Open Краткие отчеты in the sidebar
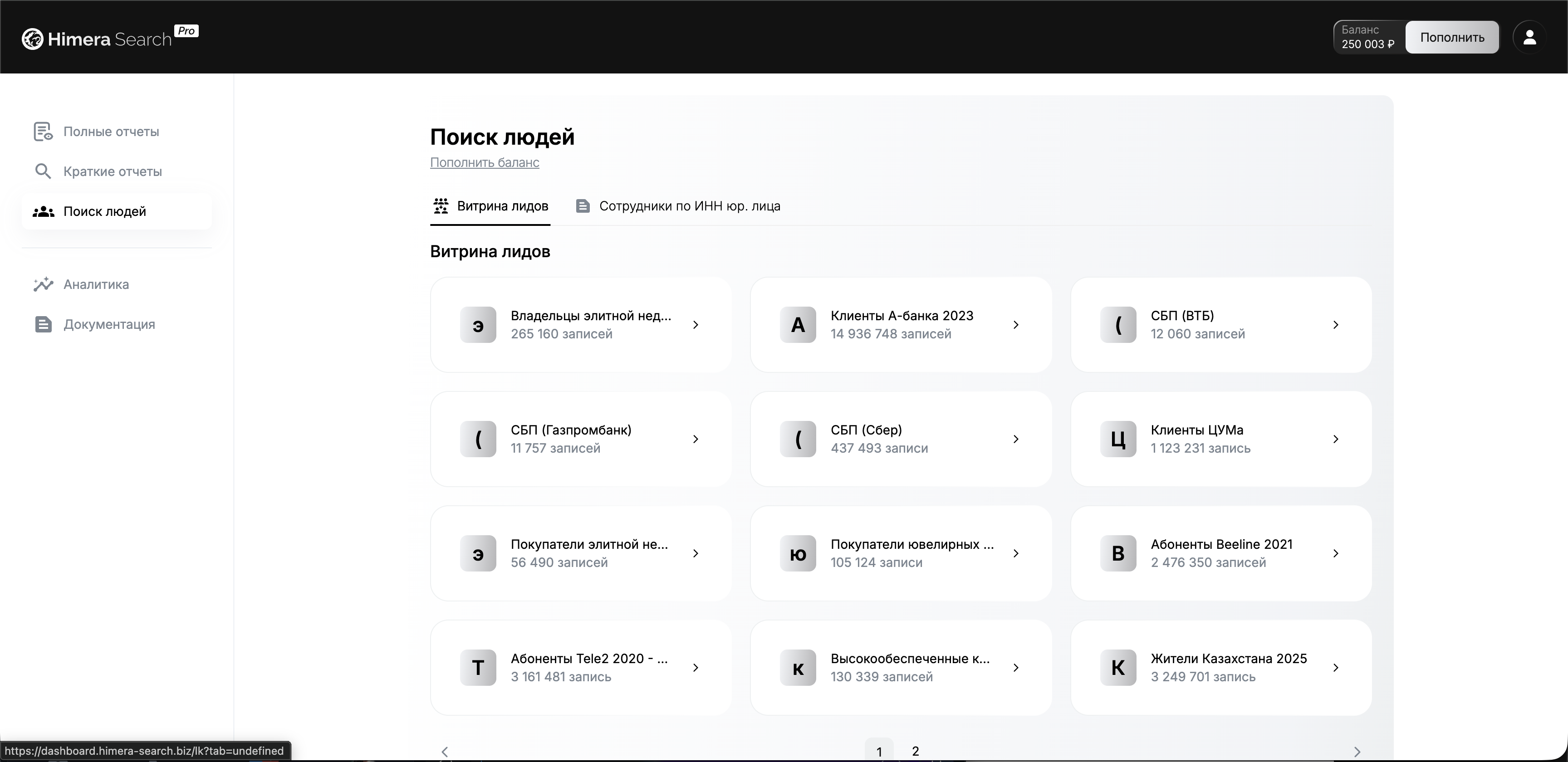1568x762 pixels. pos(117,171)
